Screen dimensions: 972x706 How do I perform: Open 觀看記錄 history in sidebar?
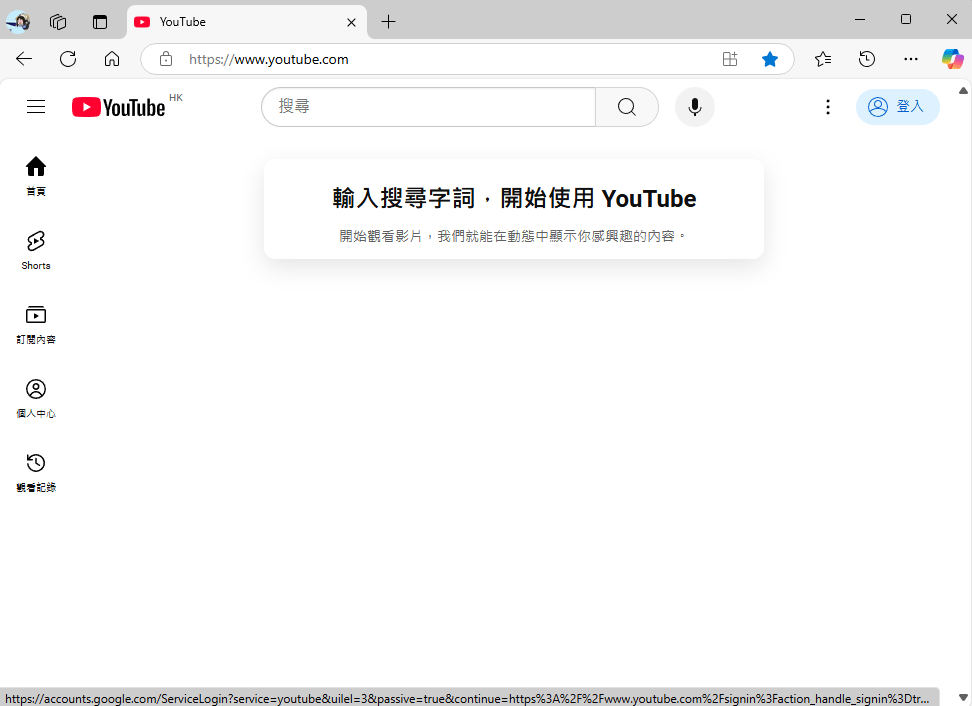[x=36, y=472]
